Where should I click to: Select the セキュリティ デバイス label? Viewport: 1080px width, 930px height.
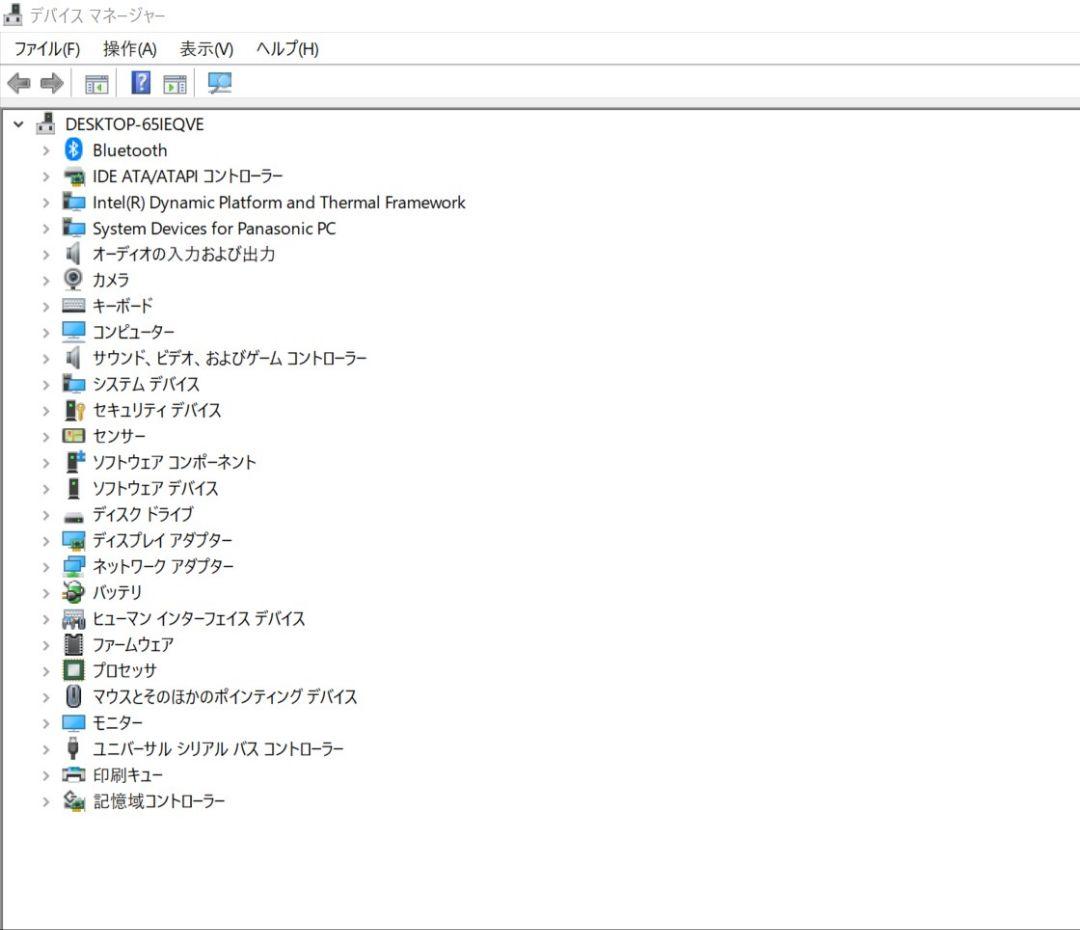click(157, 411)
